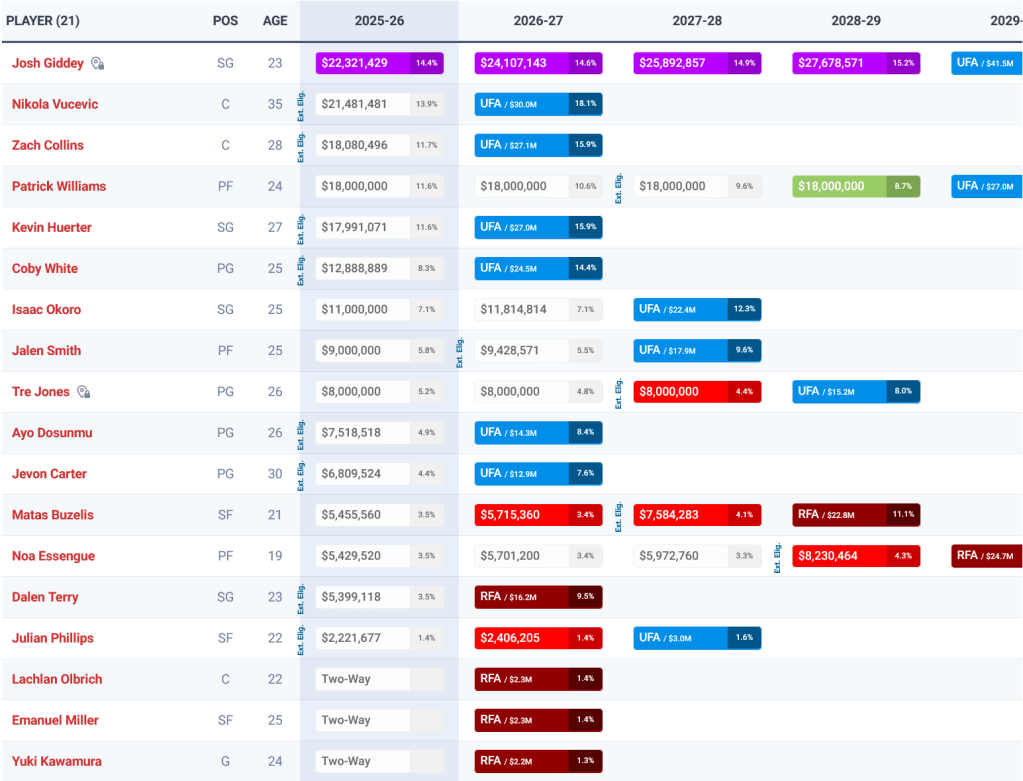Screen dimensions: 1023x781
Task: Click the Ext. Elig. marker in Jalen Smith's row
Action: (x=460, y=351)
